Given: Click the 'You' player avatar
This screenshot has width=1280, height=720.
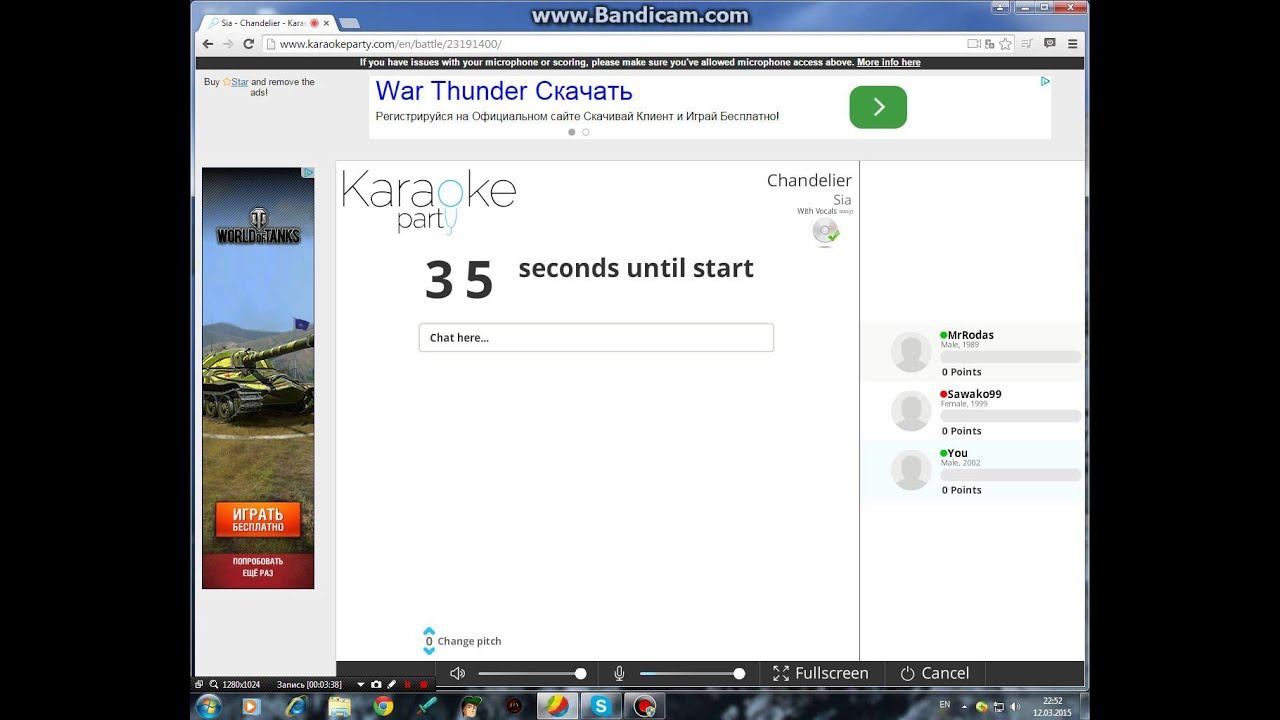Looking at the screenshot, I should coord(911,470).
